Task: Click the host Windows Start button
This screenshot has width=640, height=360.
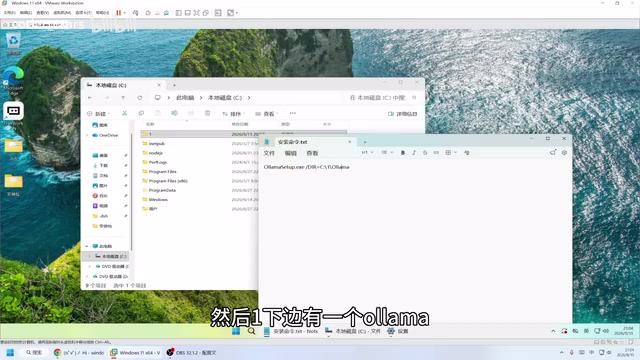Action: click(10, 352)
